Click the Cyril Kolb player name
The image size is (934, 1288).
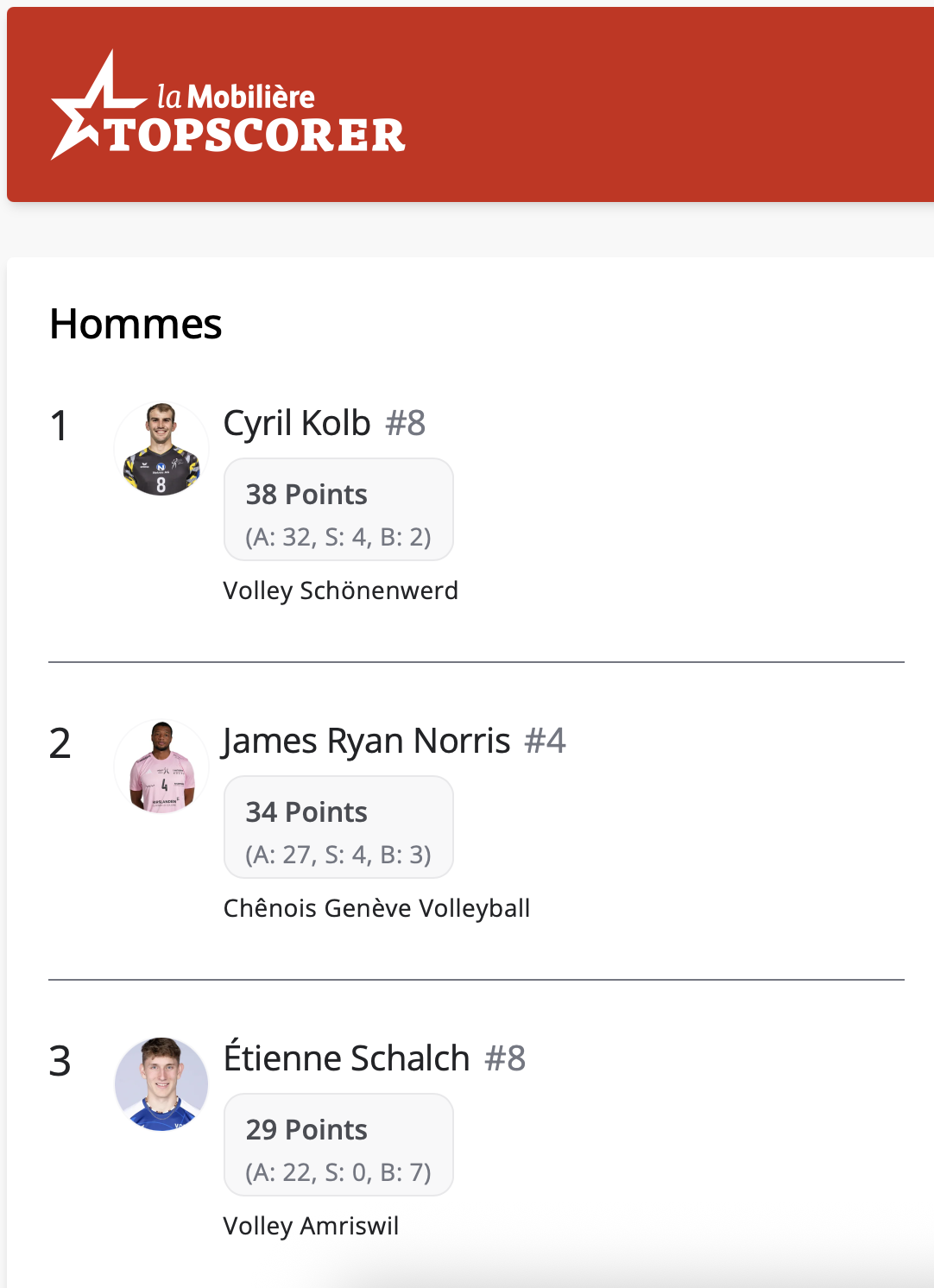pyautogui.click(x=297, y=423)
